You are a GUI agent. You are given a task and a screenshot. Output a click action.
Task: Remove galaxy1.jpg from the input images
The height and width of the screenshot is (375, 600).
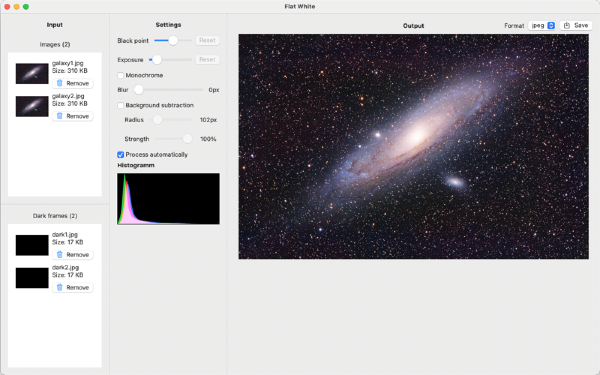73,83
